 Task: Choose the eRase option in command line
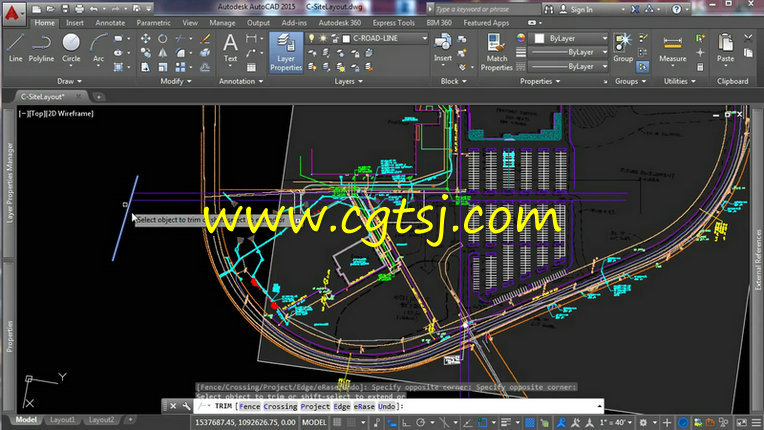(364, 406)
